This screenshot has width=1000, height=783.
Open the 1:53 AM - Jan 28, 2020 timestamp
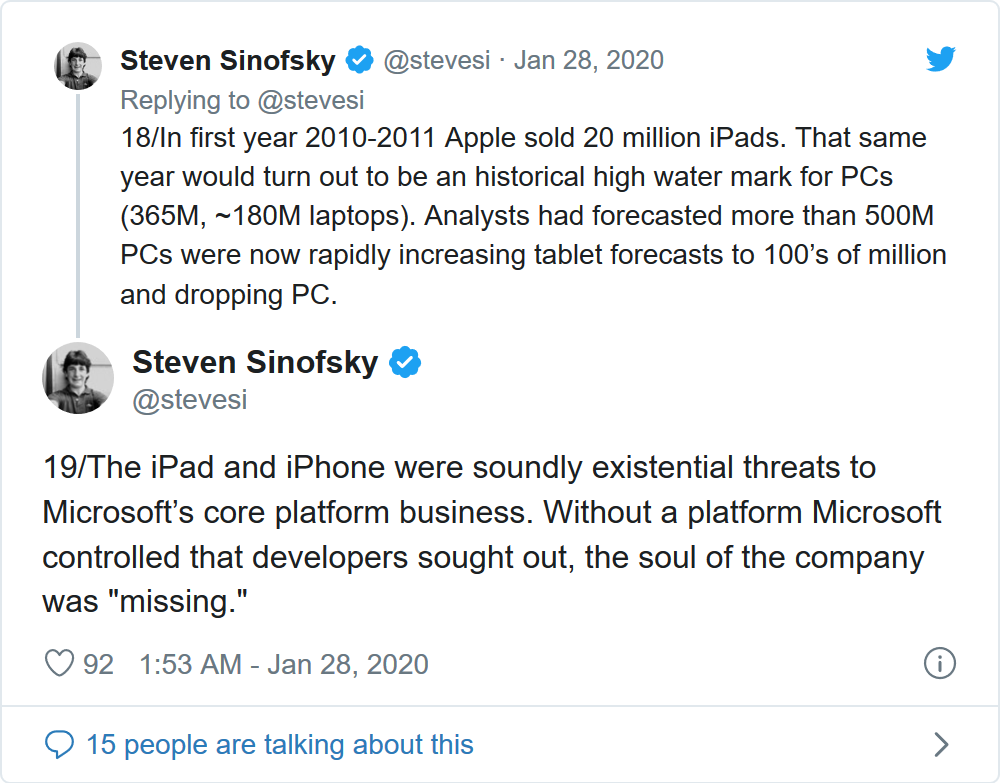[284, 664]
